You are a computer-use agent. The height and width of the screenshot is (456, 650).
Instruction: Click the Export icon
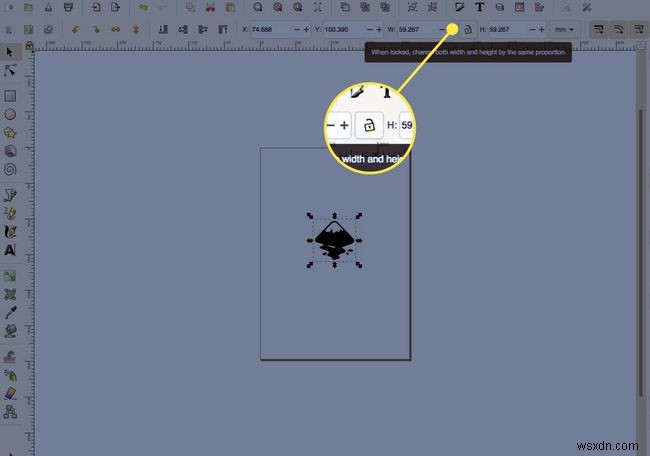(116, 7)
